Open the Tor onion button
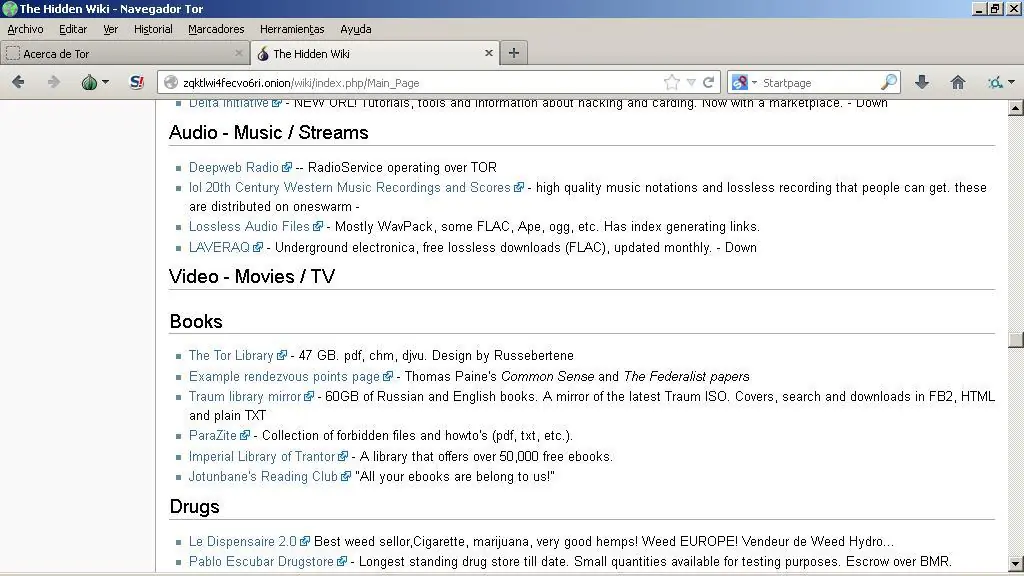The image size is (1024, 576). click(89, 82)
